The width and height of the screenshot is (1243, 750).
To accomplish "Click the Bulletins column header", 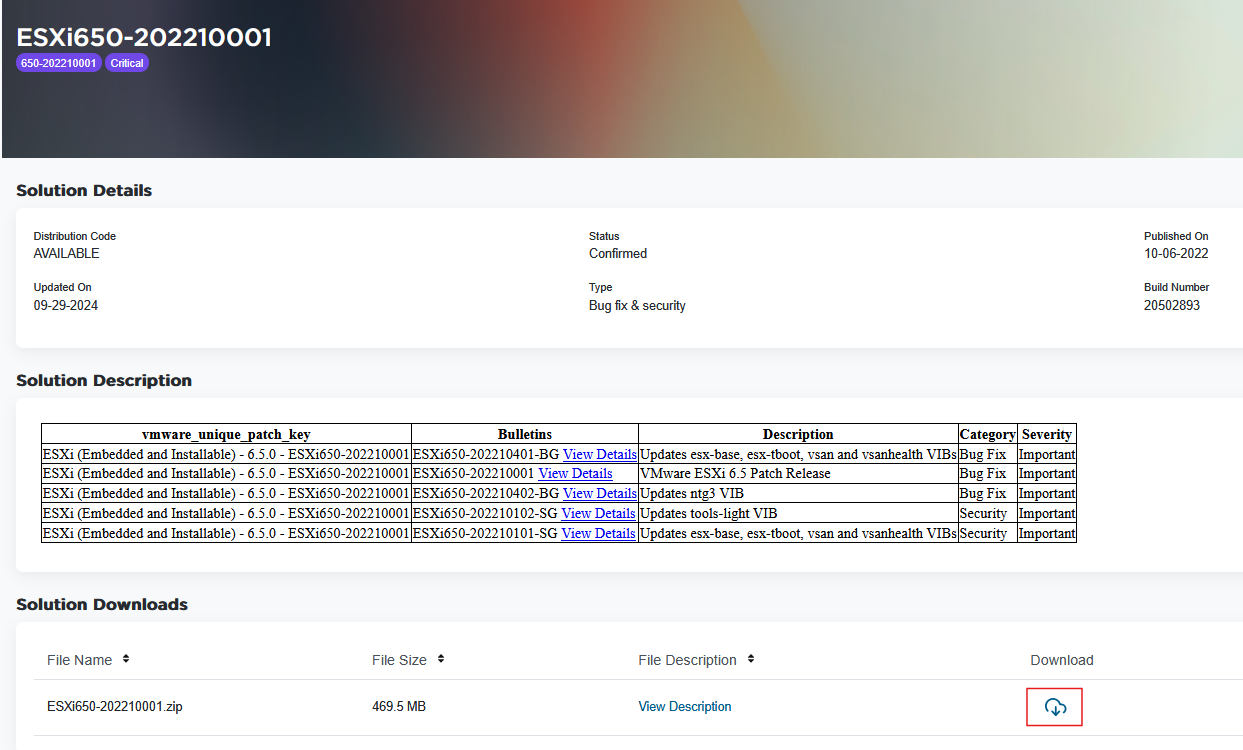I will tap(525, 434).
